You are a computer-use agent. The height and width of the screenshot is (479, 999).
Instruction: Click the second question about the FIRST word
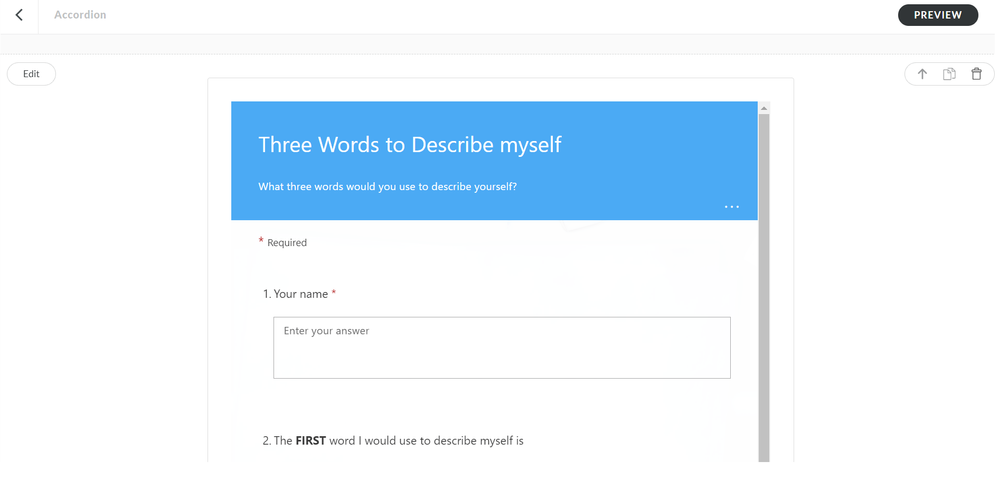pyautogui.click(x=393, y=441)
